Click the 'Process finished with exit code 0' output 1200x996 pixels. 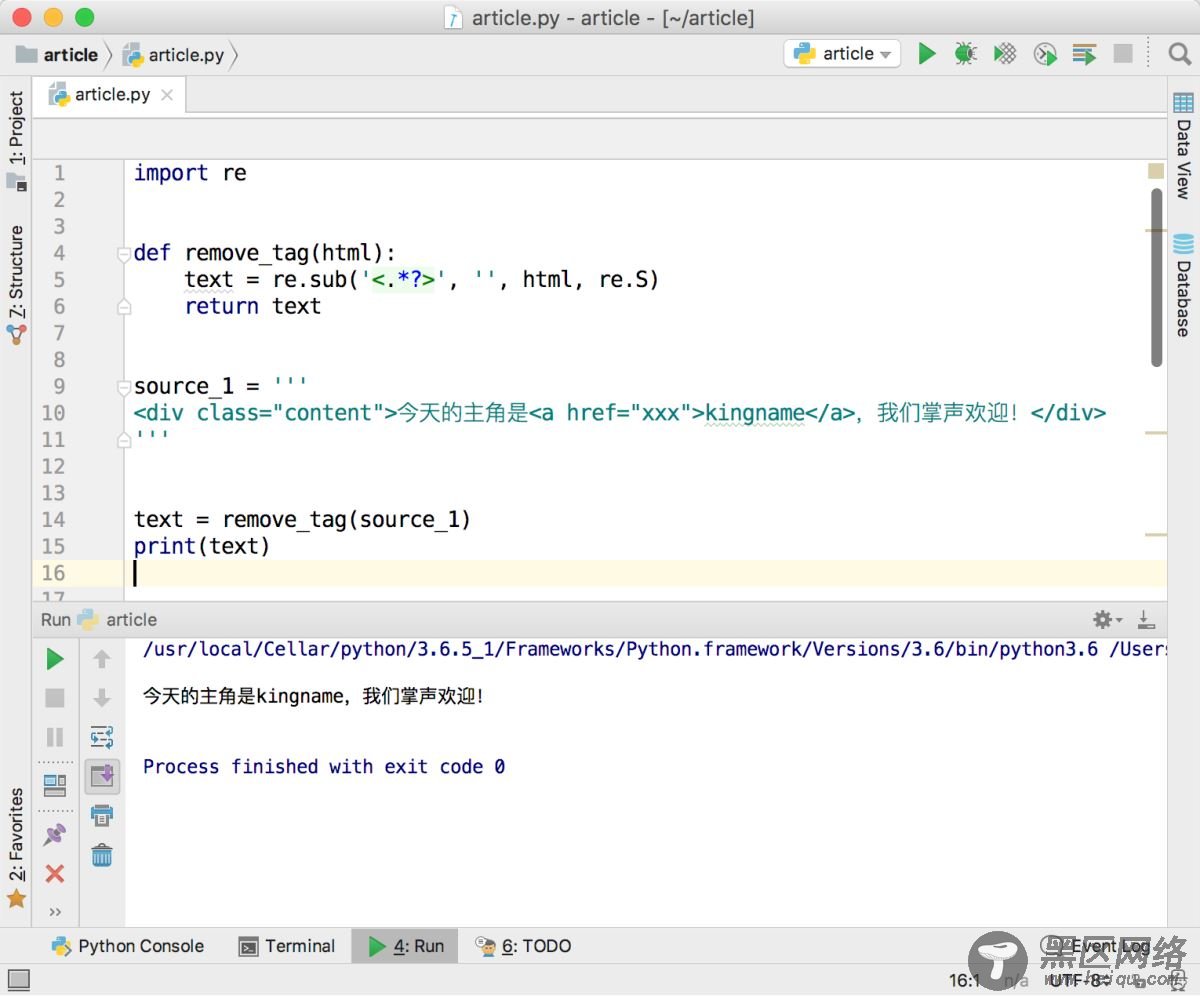[324, 767]
